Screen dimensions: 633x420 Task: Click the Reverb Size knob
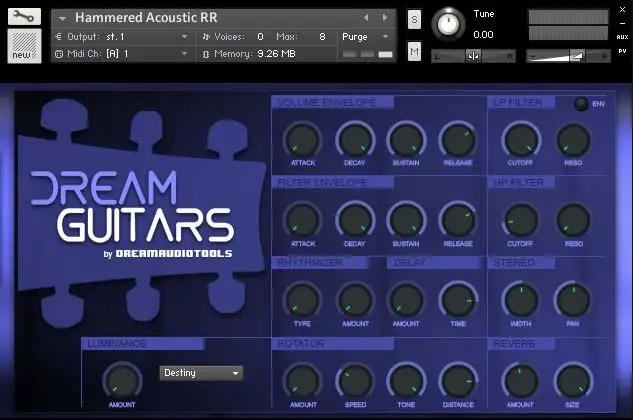click(x=573, y=381)
